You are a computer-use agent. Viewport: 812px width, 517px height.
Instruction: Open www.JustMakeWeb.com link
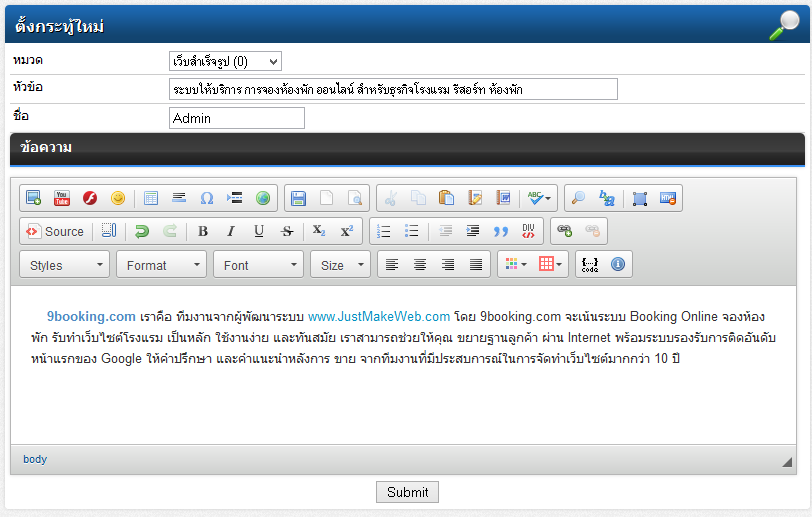pos(379,316)
